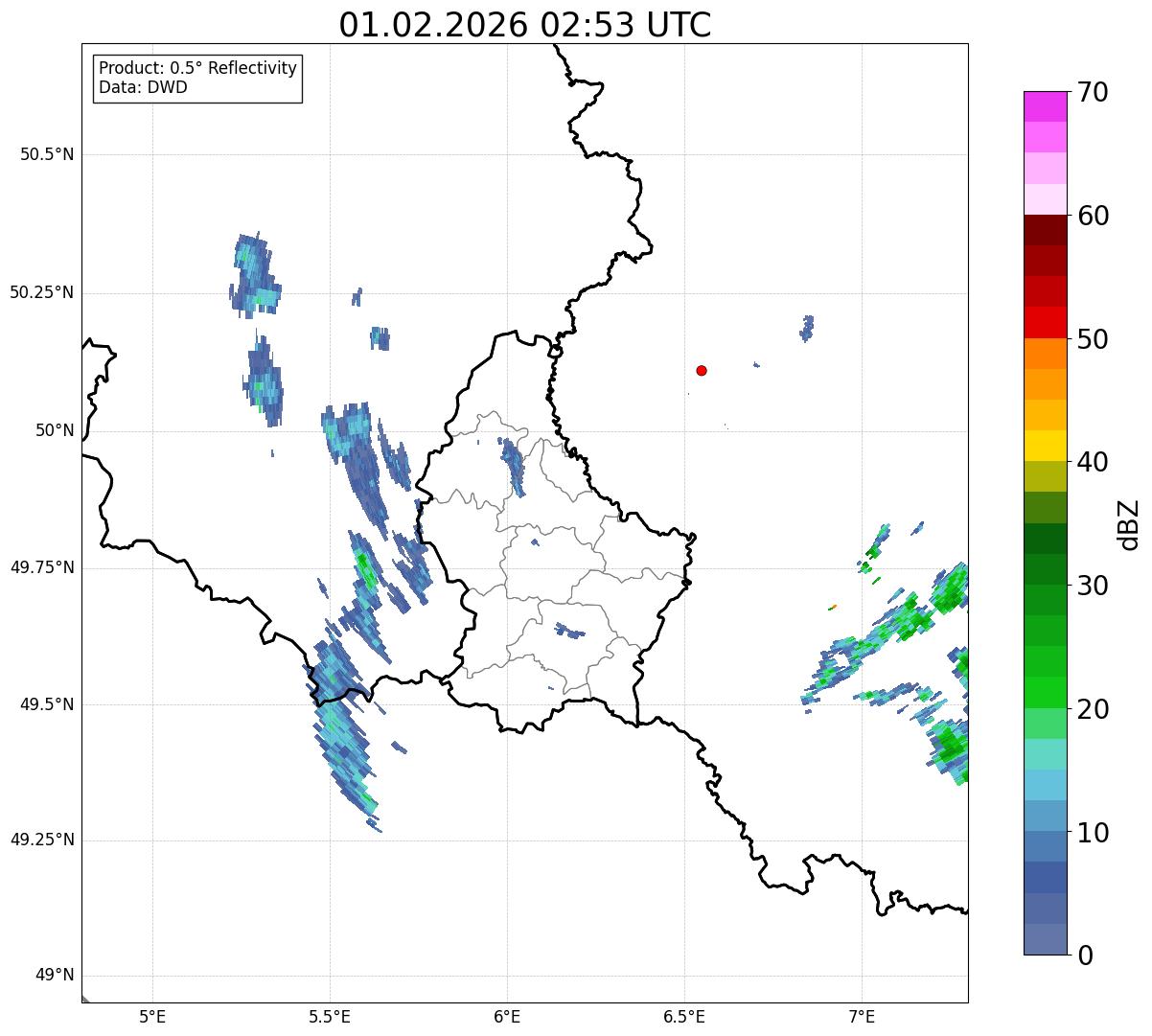The width and height of the screenshot is (1152, 1036).
Task: Click the radar echo inside northern Luxembourg
Action: point(513,466)
